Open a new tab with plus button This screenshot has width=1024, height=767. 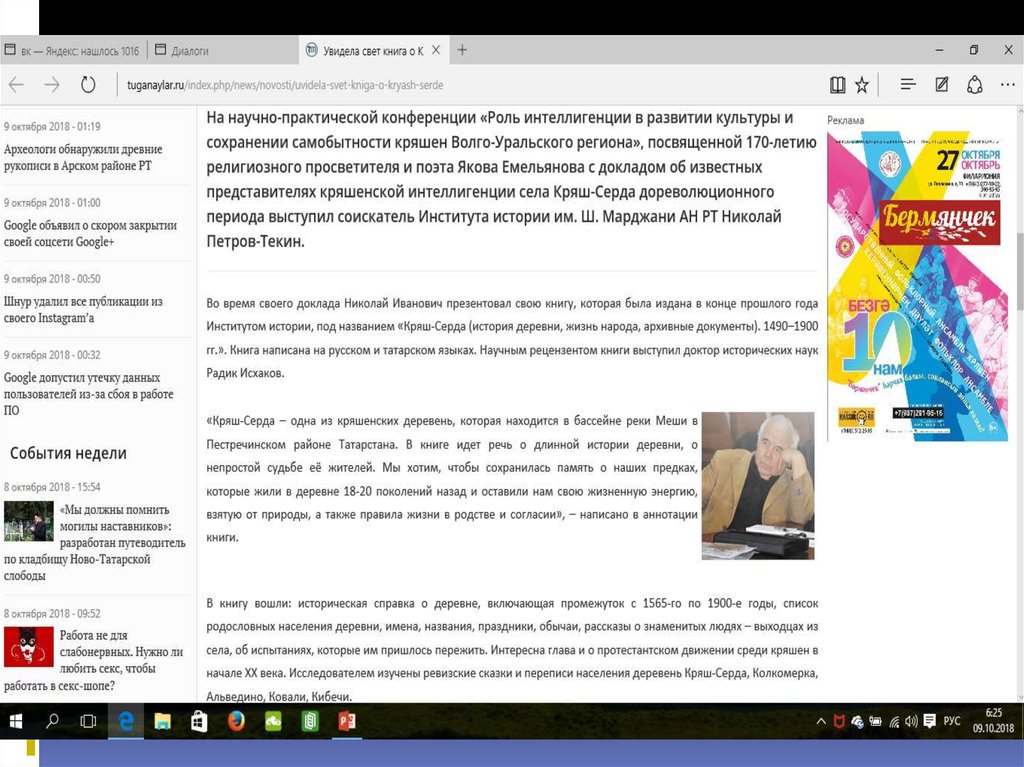[x=462, y=50]
